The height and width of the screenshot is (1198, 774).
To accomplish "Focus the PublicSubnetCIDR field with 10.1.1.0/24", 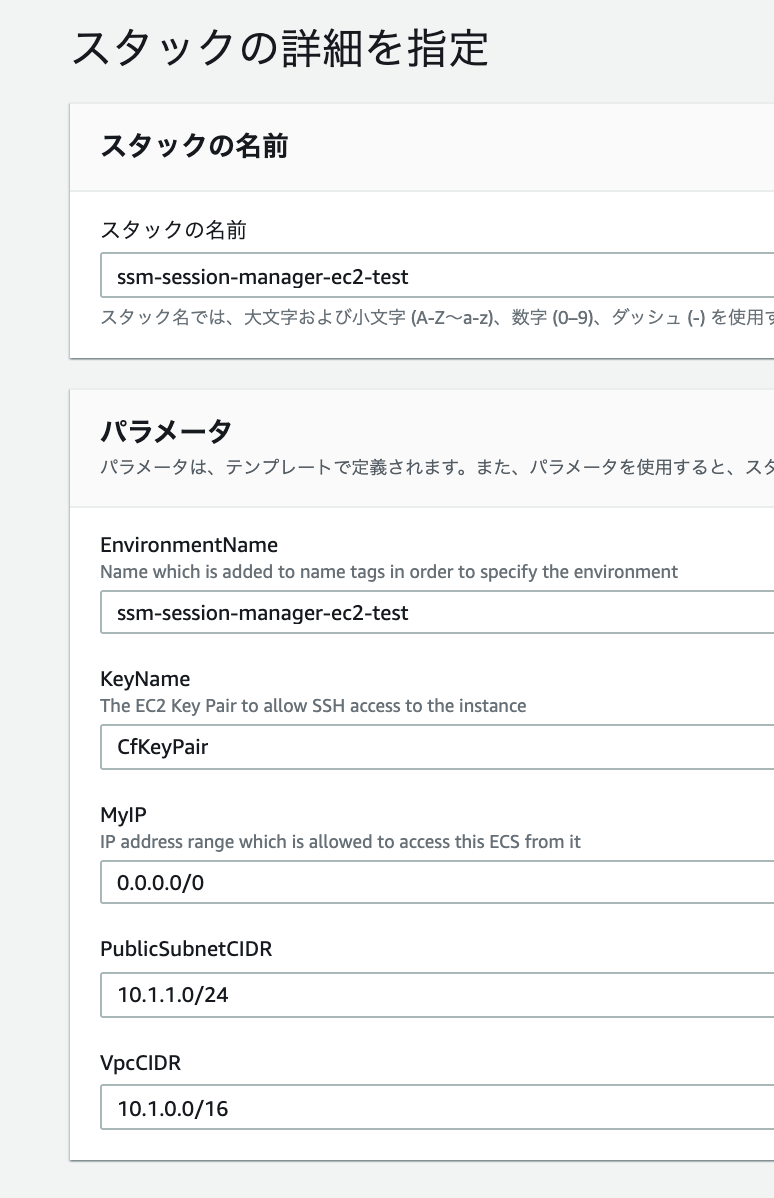I will coord(437,995).
